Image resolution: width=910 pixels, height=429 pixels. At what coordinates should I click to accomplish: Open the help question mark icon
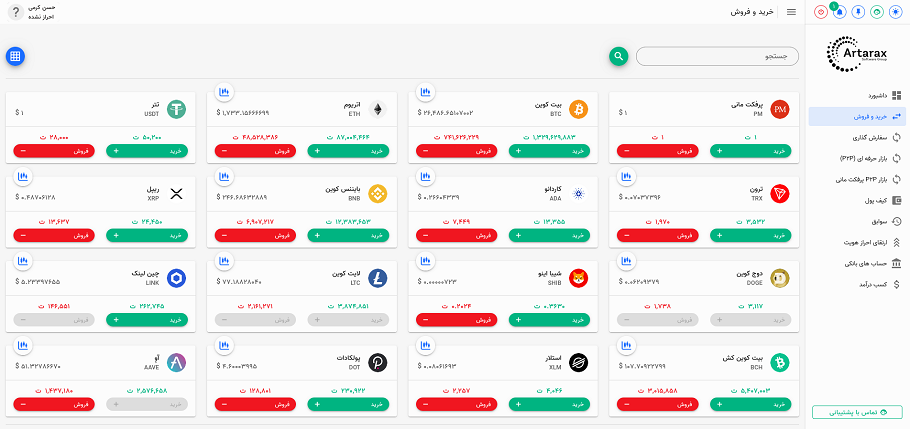pyautogui.click(x=16, y=12)
